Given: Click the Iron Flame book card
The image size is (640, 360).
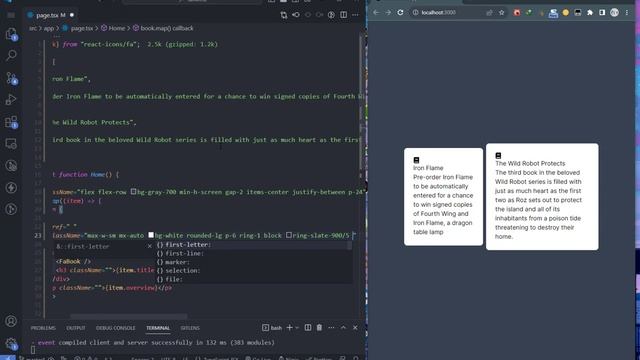Looking at the screenshot, I should [x=443, y=197].
